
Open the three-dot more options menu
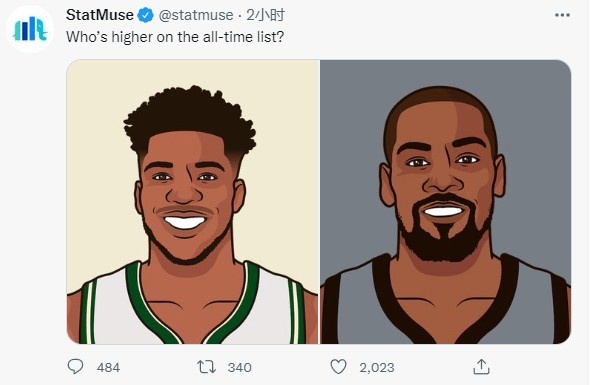click(x=562, y=15)
